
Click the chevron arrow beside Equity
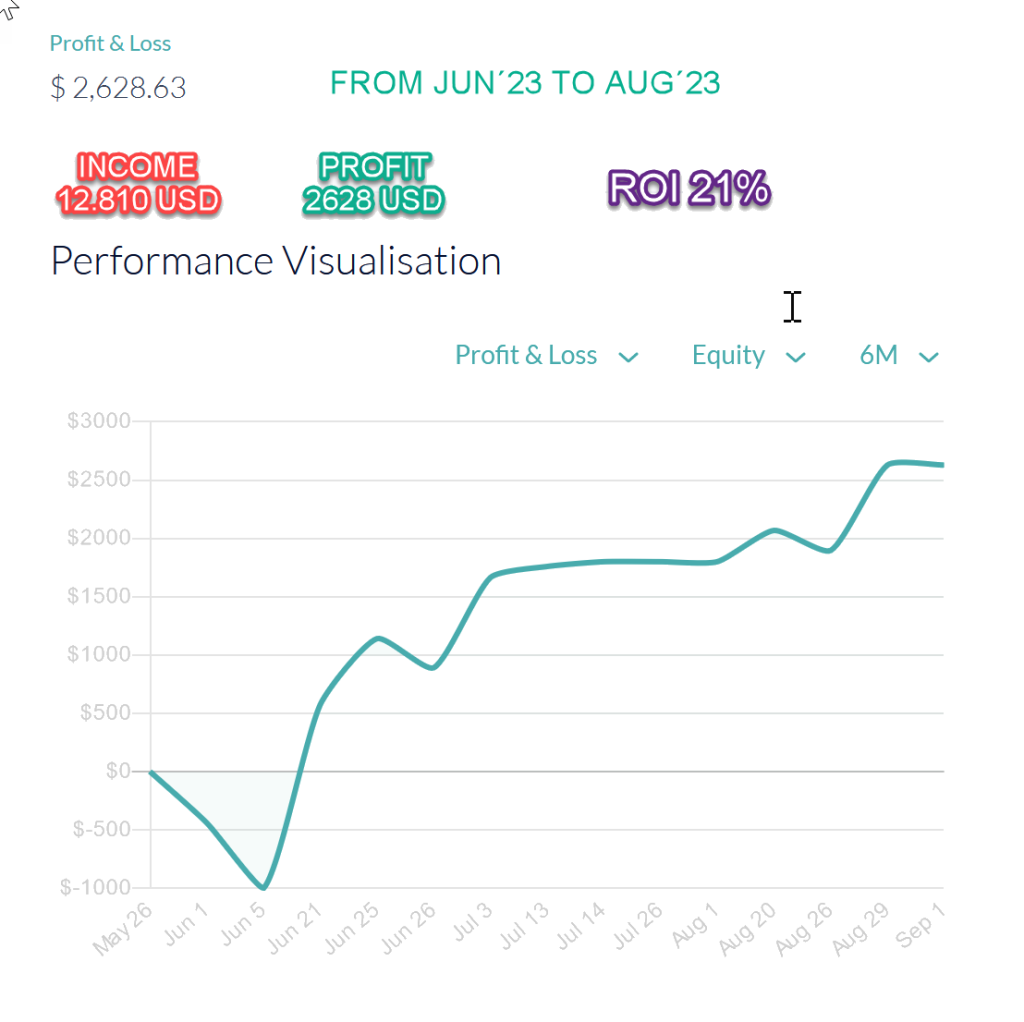[x=796, y=357]
